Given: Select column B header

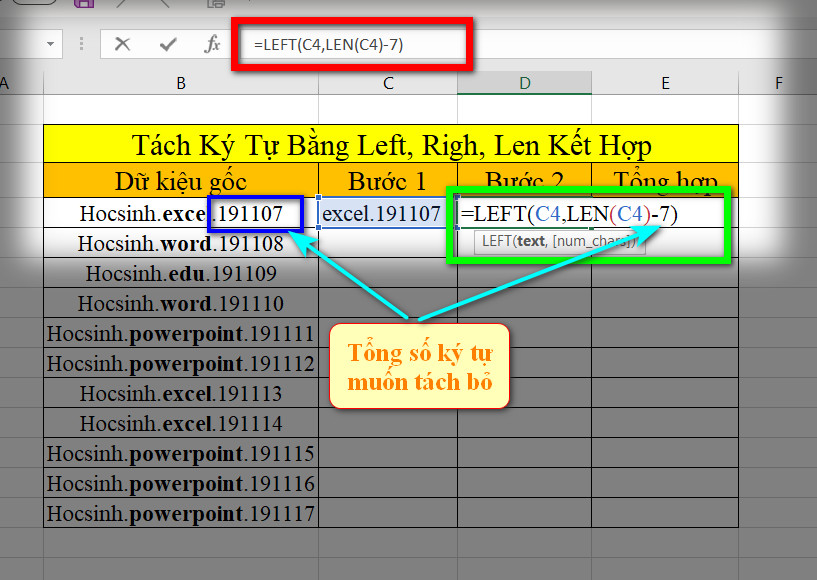Looking at the screenshot, I should click(181, 83).
